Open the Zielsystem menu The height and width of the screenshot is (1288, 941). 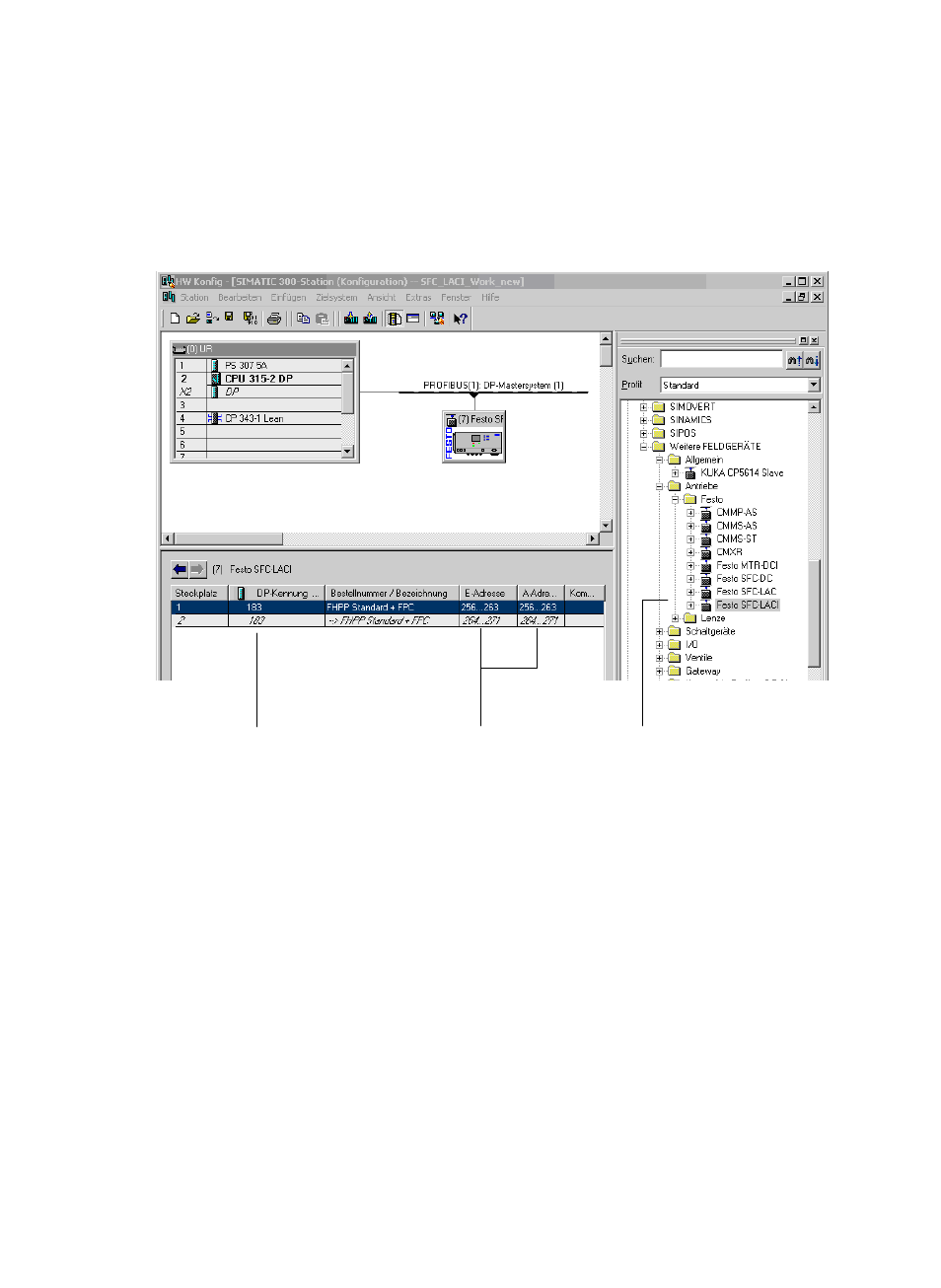(336, 297)
